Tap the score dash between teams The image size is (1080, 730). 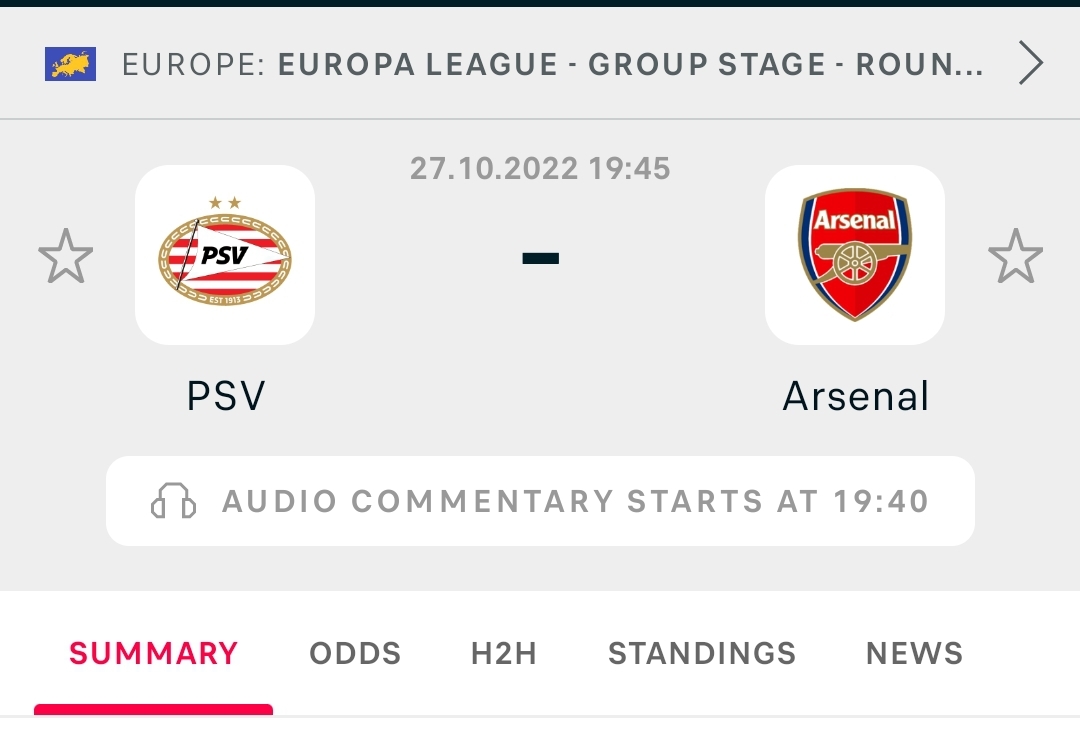[x=540, y=257]
